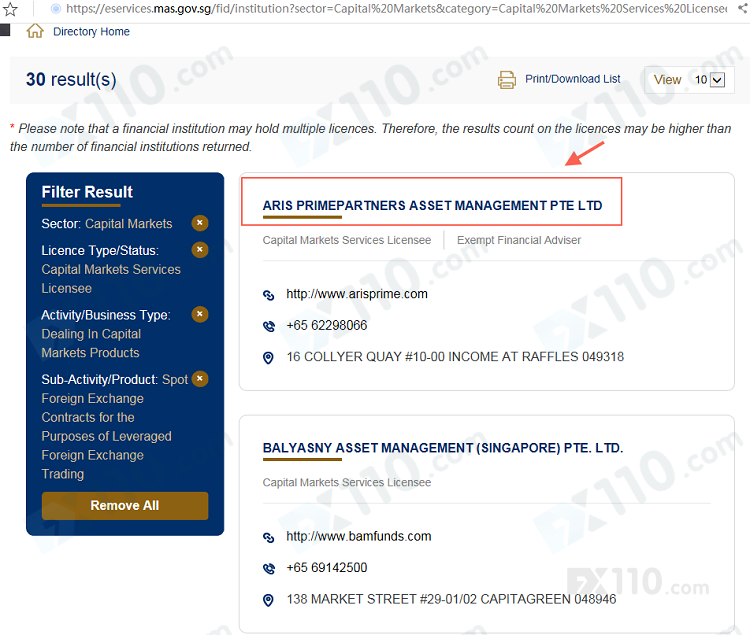This screenshot has width=750, height=635.
Task: Click location pin beside 16 Collyer Quay address
Action: pos(268,357)
